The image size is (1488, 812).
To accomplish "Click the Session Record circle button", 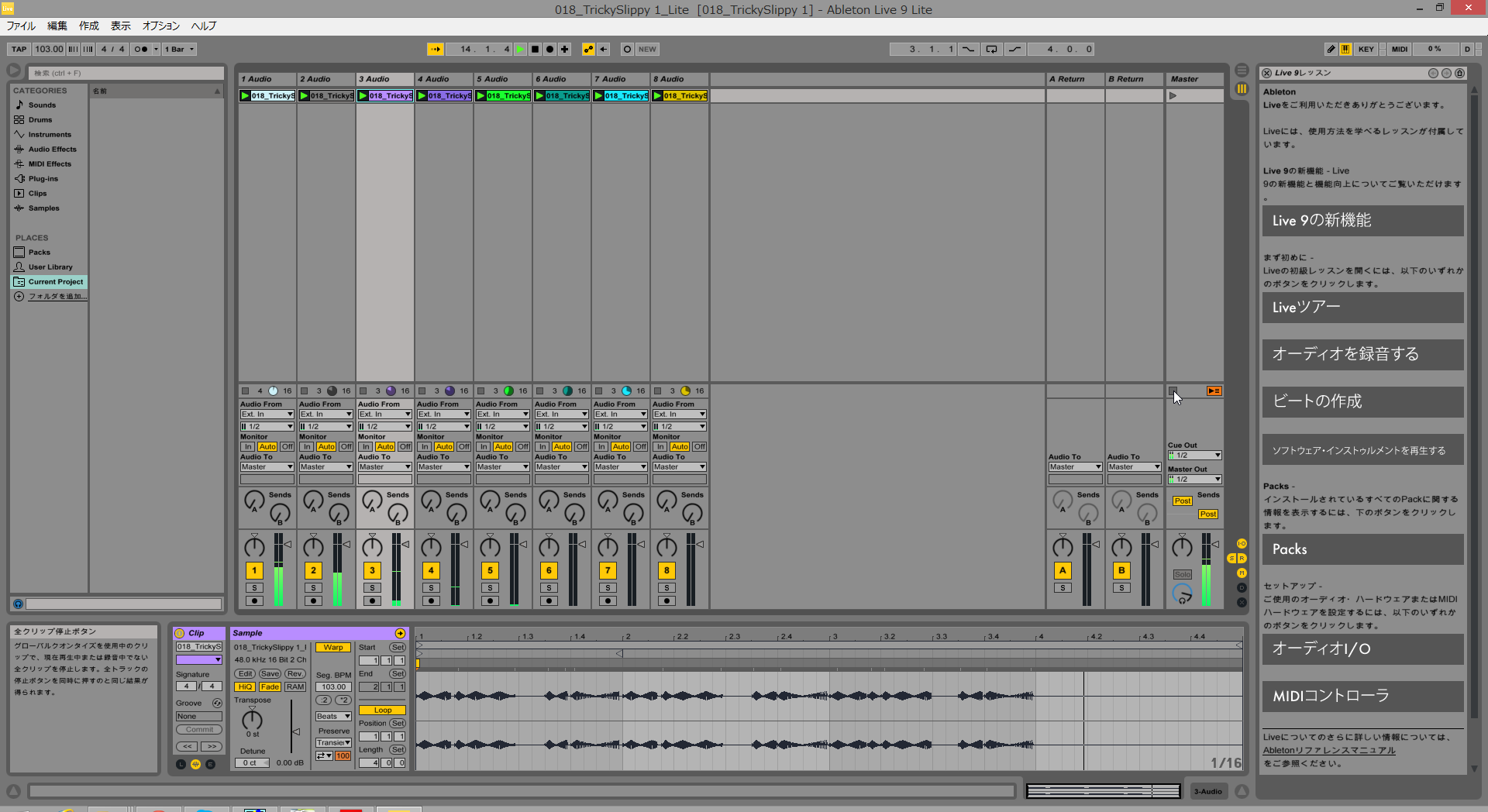I will [x=628, y=49].
